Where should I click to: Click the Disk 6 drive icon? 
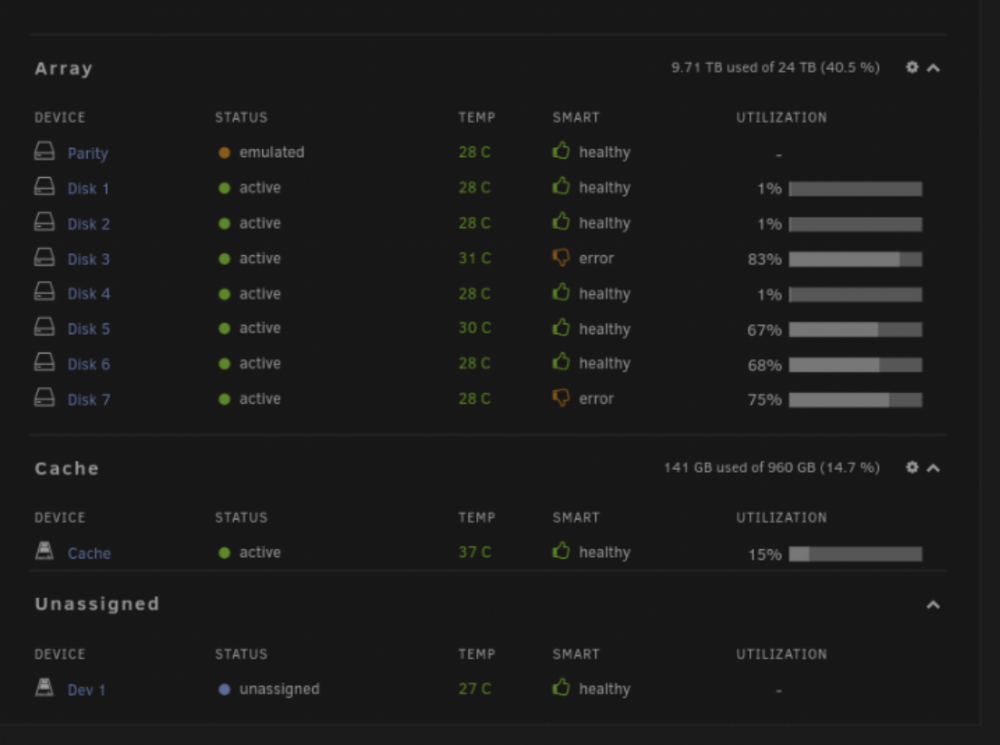[x=44, y=362]
